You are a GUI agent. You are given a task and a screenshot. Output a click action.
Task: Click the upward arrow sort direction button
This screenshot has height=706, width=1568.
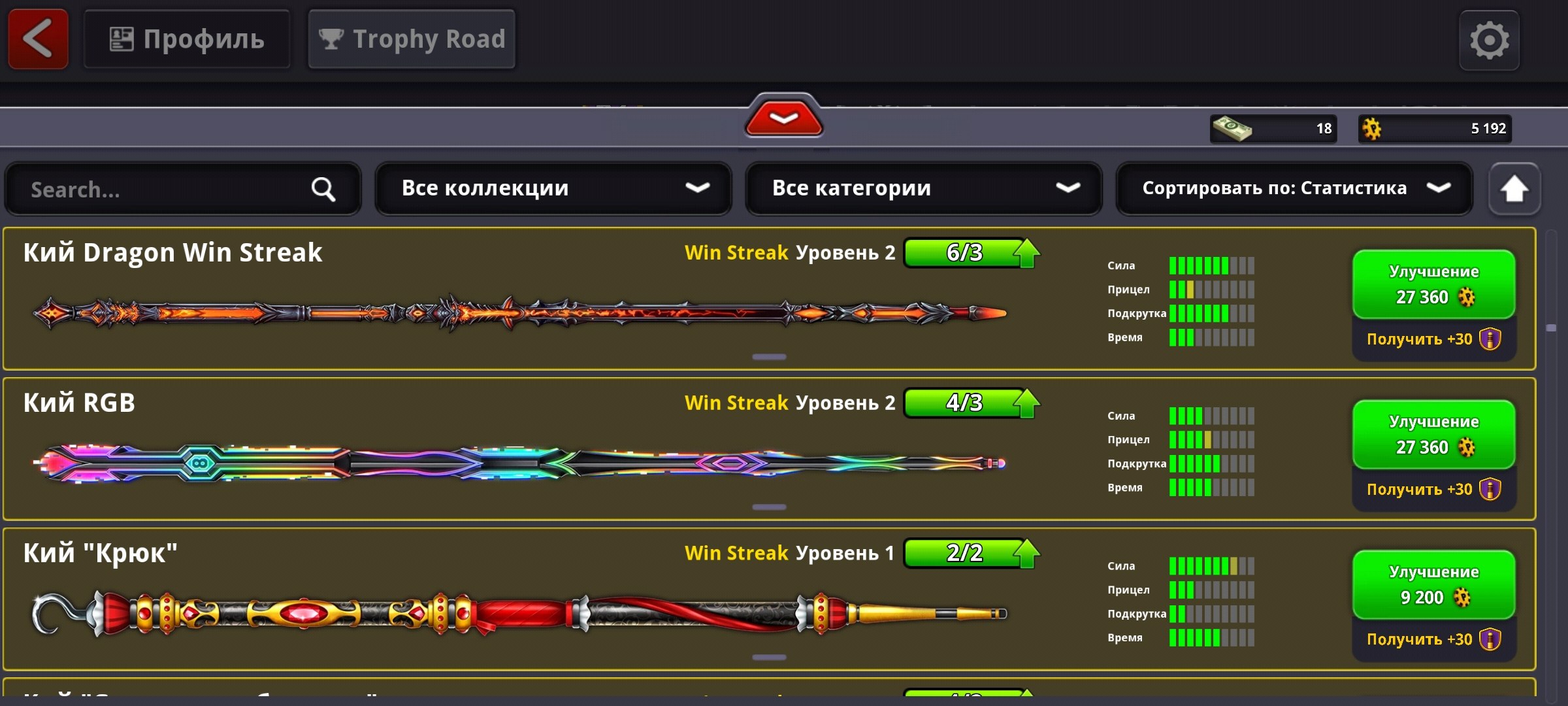click(1514, 189)
